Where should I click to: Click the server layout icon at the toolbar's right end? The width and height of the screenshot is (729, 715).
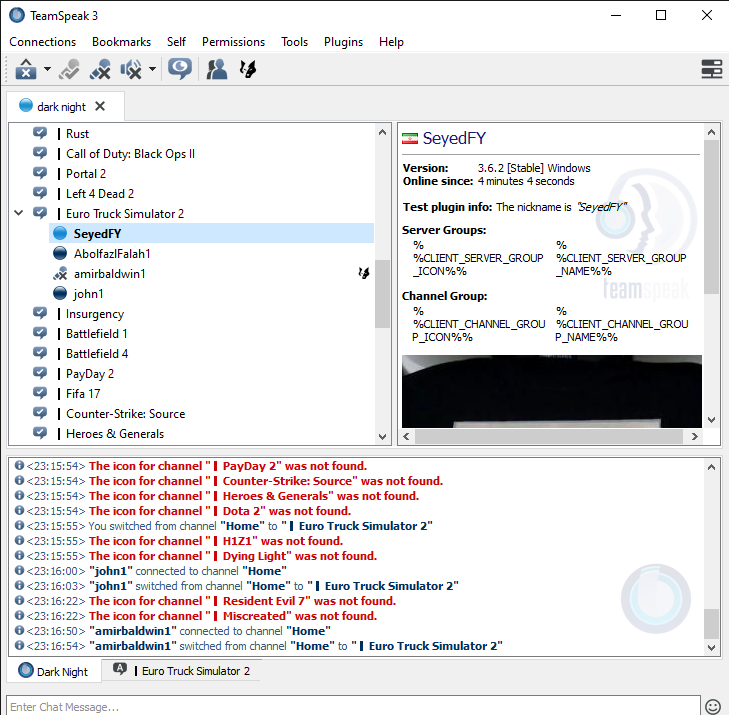(711, 69)
